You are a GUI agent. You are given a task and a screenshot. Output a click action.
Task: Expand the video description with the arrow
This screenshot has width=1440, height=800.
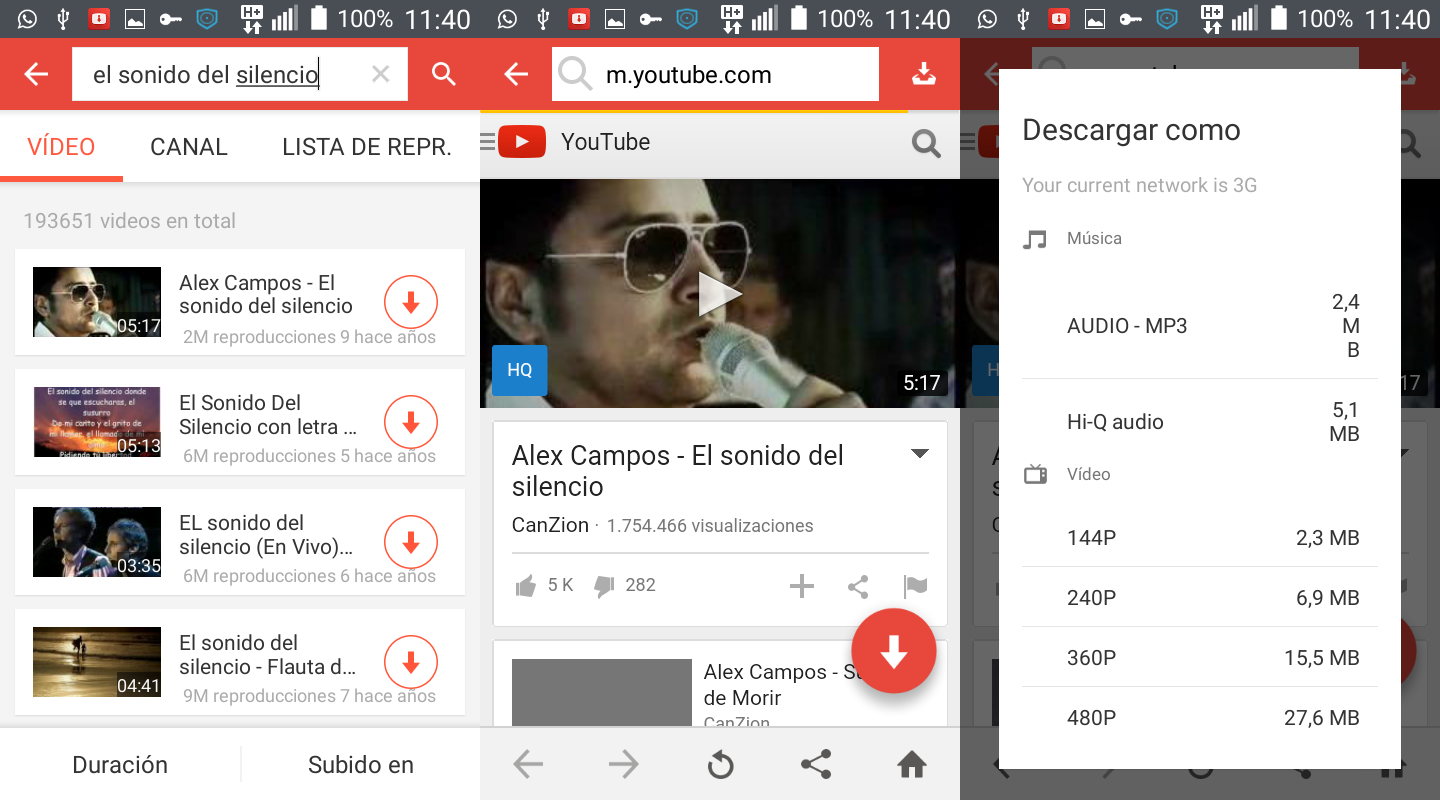[919, 455]
